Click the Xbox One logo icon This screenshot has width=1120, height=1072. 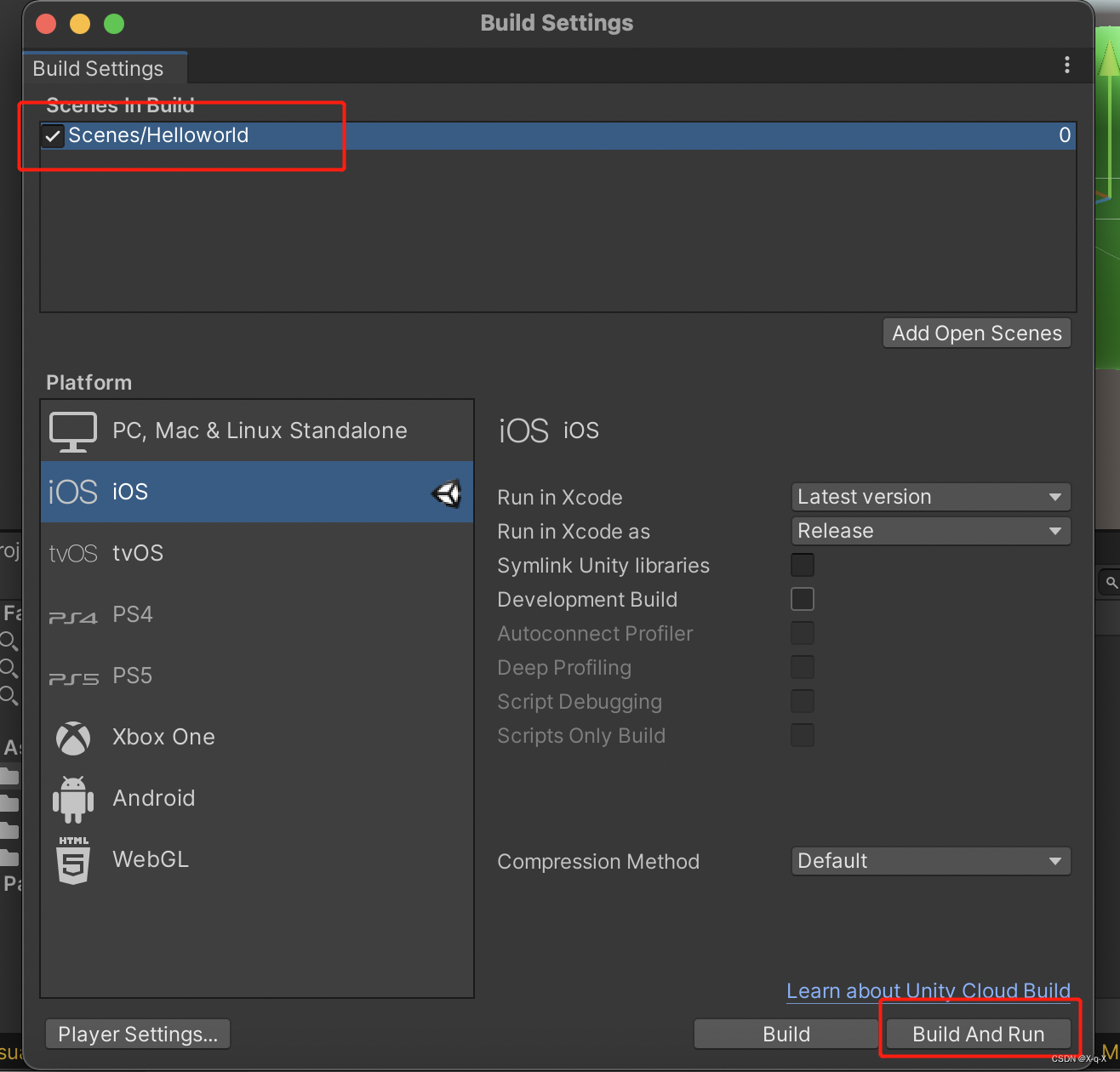point(73,738)
